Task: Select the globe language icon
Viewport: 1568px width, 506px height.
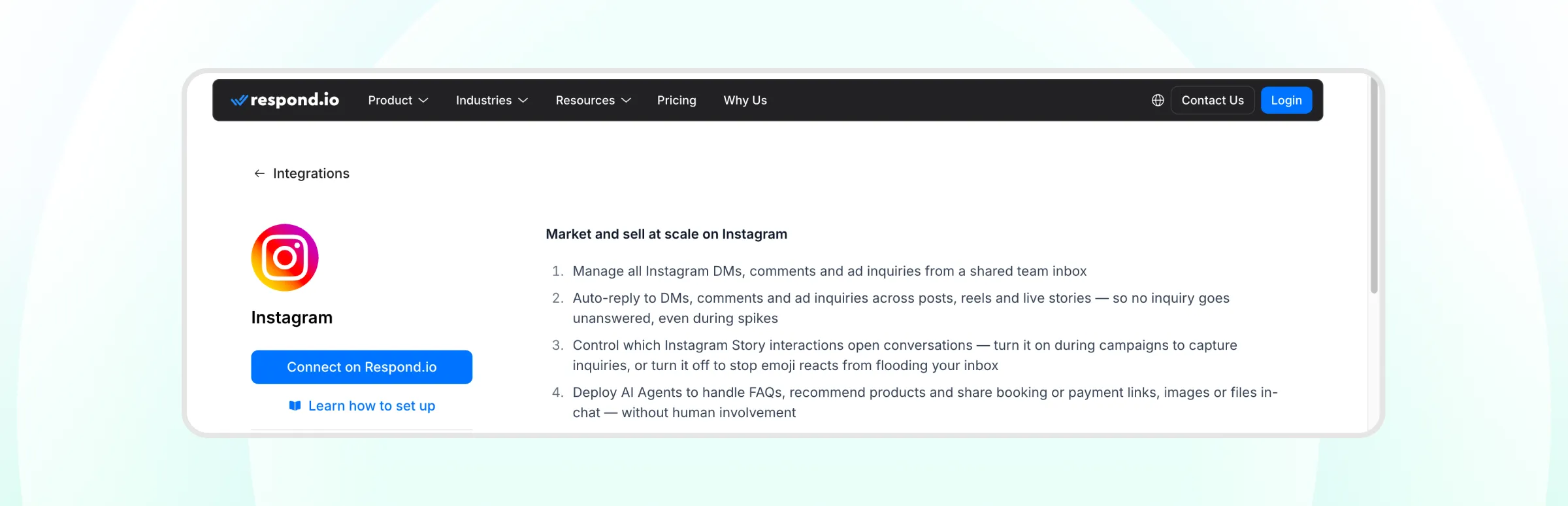Action: point(1158,100)
